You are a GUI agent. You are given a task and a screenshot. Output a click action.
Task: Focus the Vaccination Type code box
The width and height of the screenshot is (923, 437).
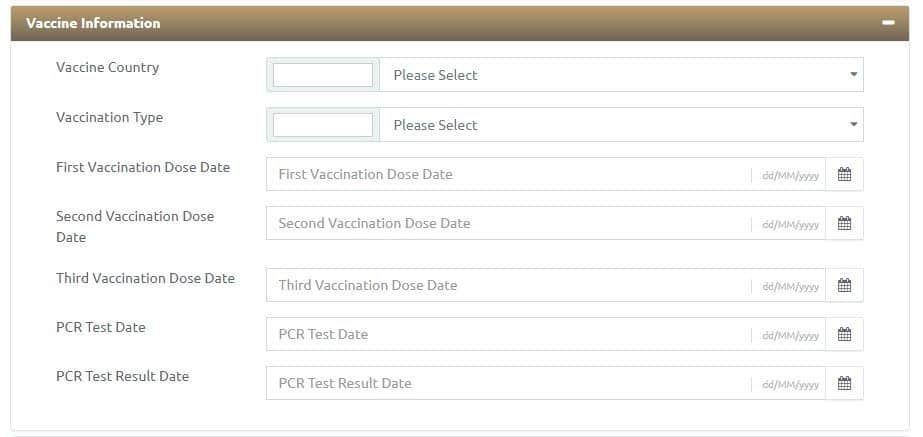323,125
